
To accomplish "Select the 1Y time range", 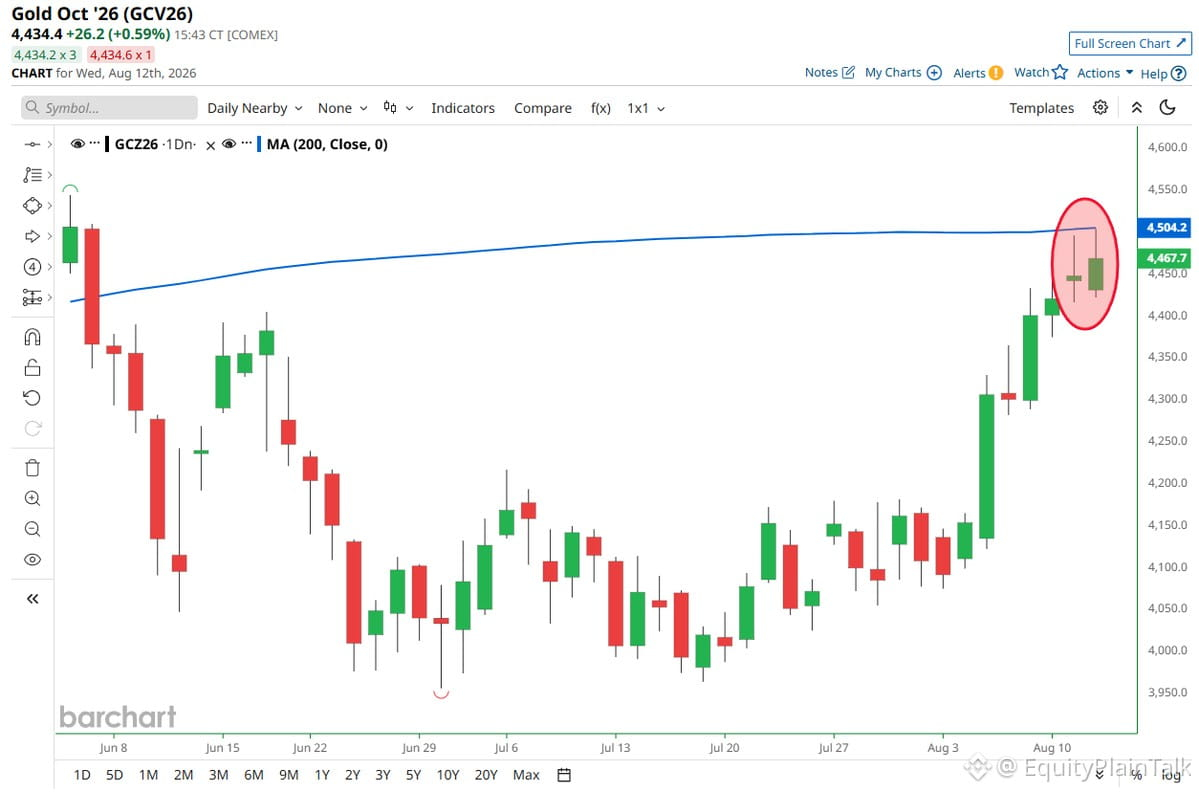I will tap(322, 775).
